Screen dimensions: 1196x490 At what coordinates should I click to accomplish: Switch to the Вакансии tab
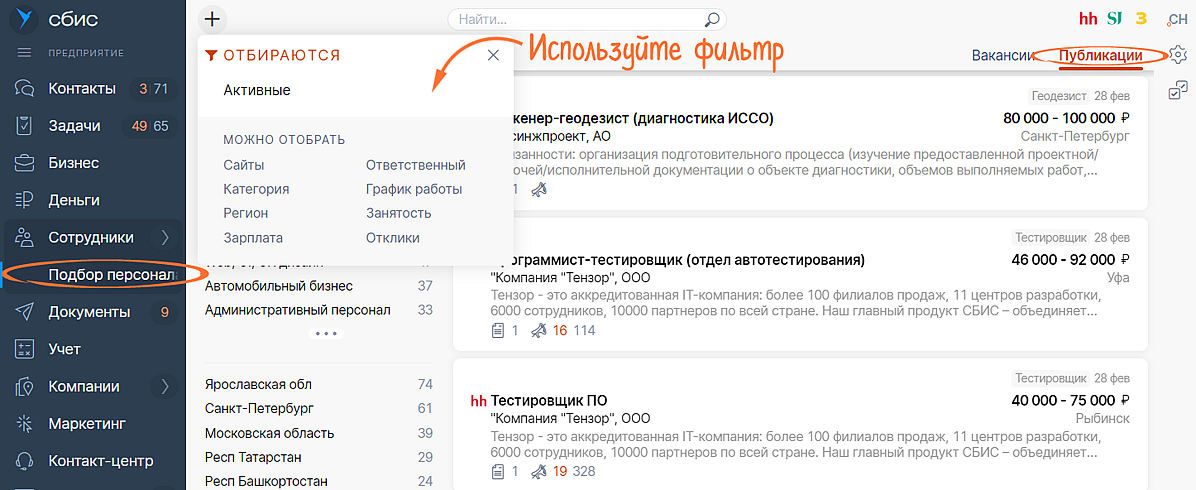point(1001,56)
